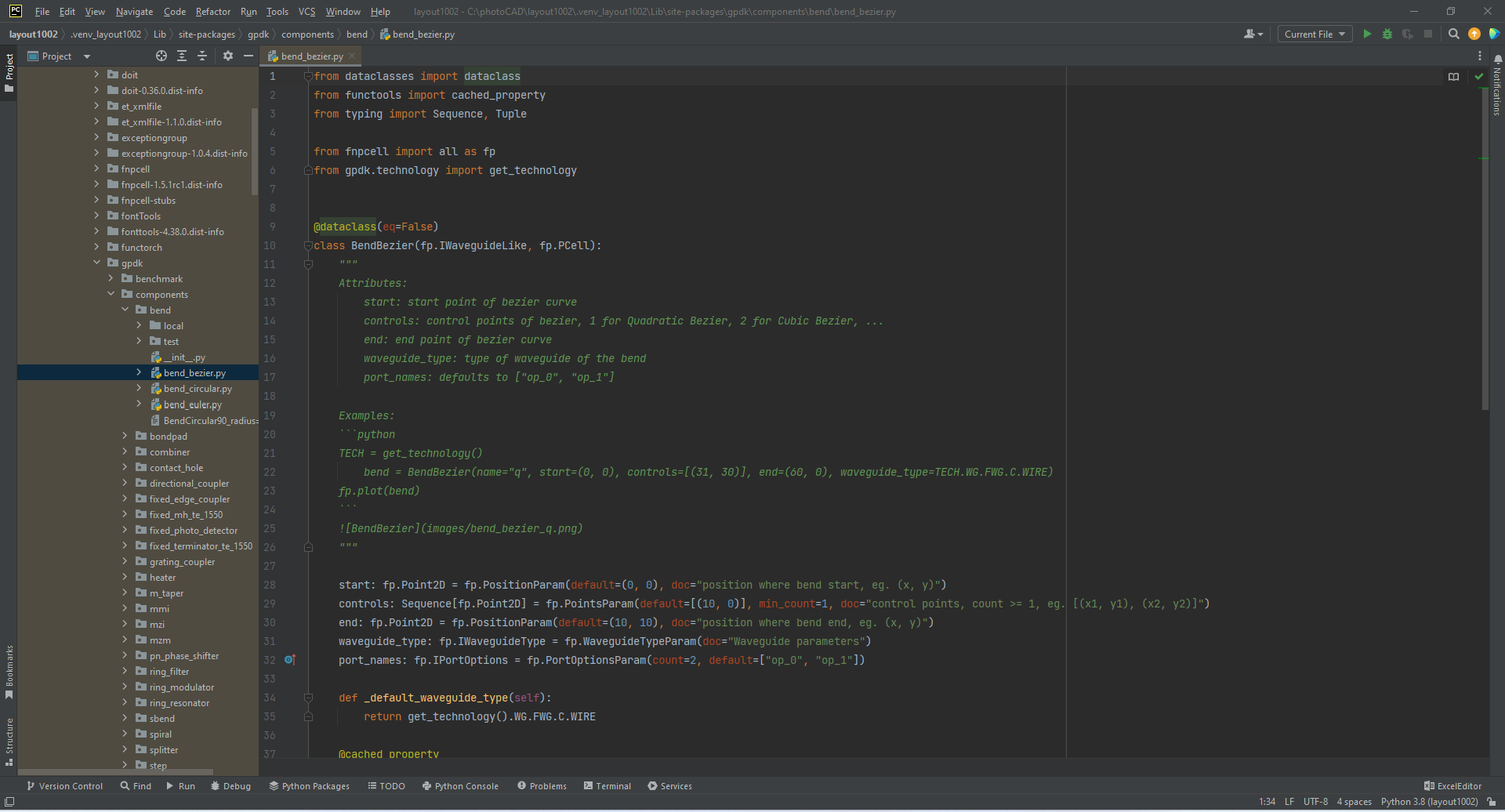
Task: Click Python 3.8 (layout1002) interpreter widget
Action: coord(1429,802)
